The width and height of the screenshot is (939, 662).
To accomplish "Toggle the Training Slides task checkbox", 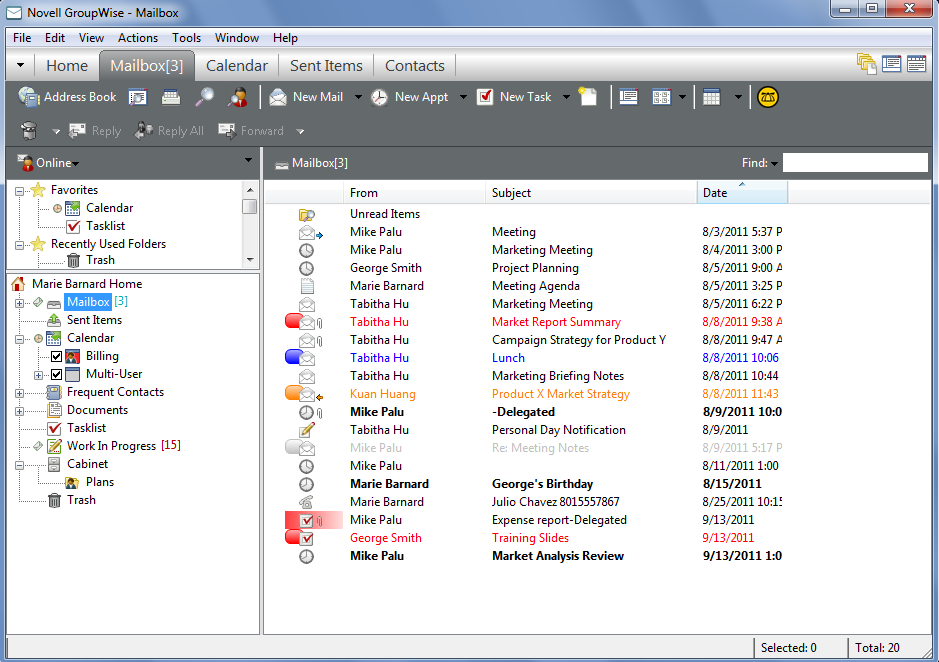I will point(307,538).
